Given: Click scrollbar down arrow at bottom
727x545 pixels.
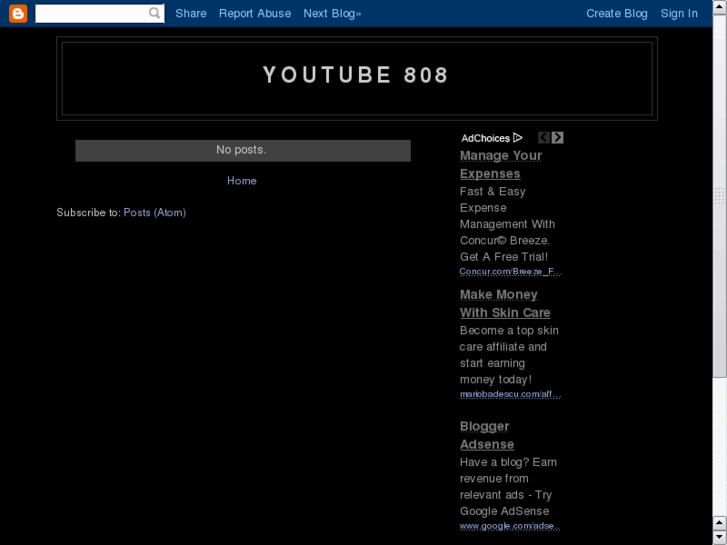Looking at the screenshot, I should [720, 538].
